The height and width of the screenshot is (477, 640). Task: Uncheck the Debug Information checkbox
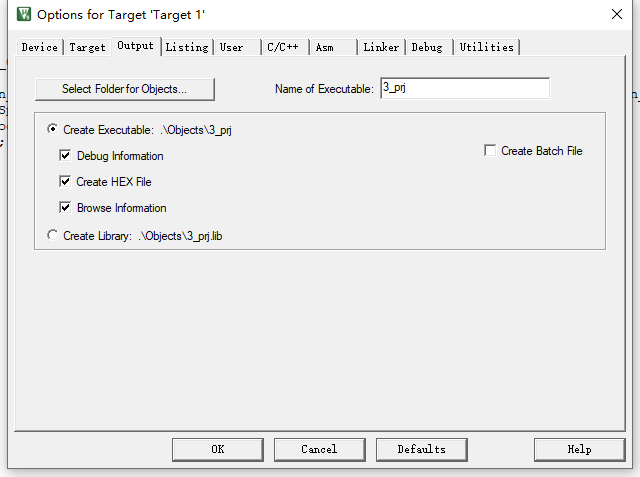65,155
